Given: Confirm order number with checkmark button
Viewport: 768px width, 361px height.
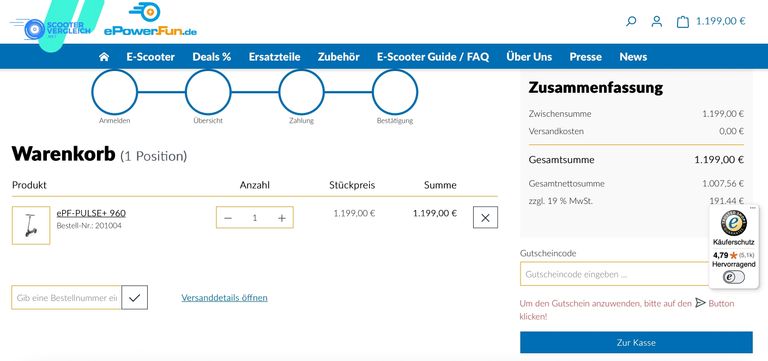Looking at the screenshot, I should 135,297.
